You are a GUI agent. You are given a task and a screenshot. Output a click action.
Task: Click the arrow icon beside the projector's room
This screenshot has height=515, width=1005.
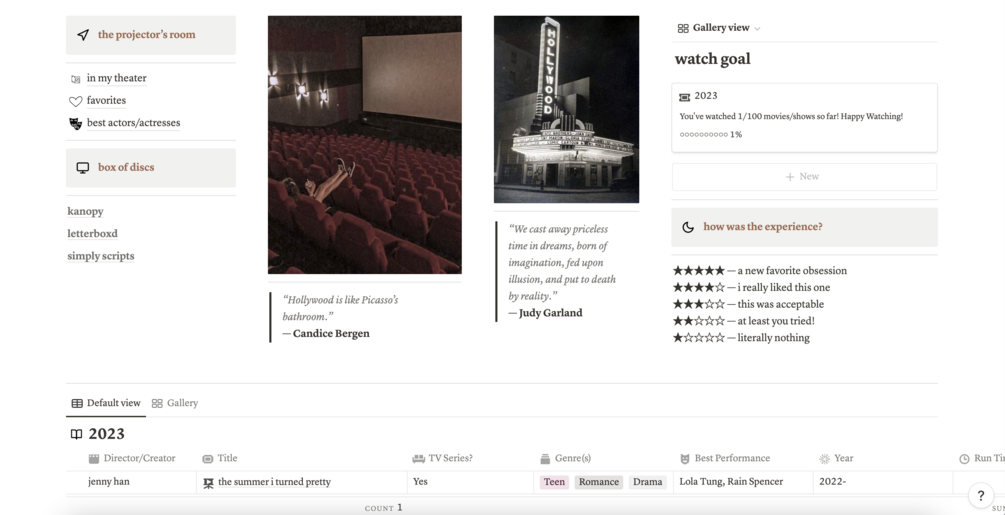(x=83, y=35)
